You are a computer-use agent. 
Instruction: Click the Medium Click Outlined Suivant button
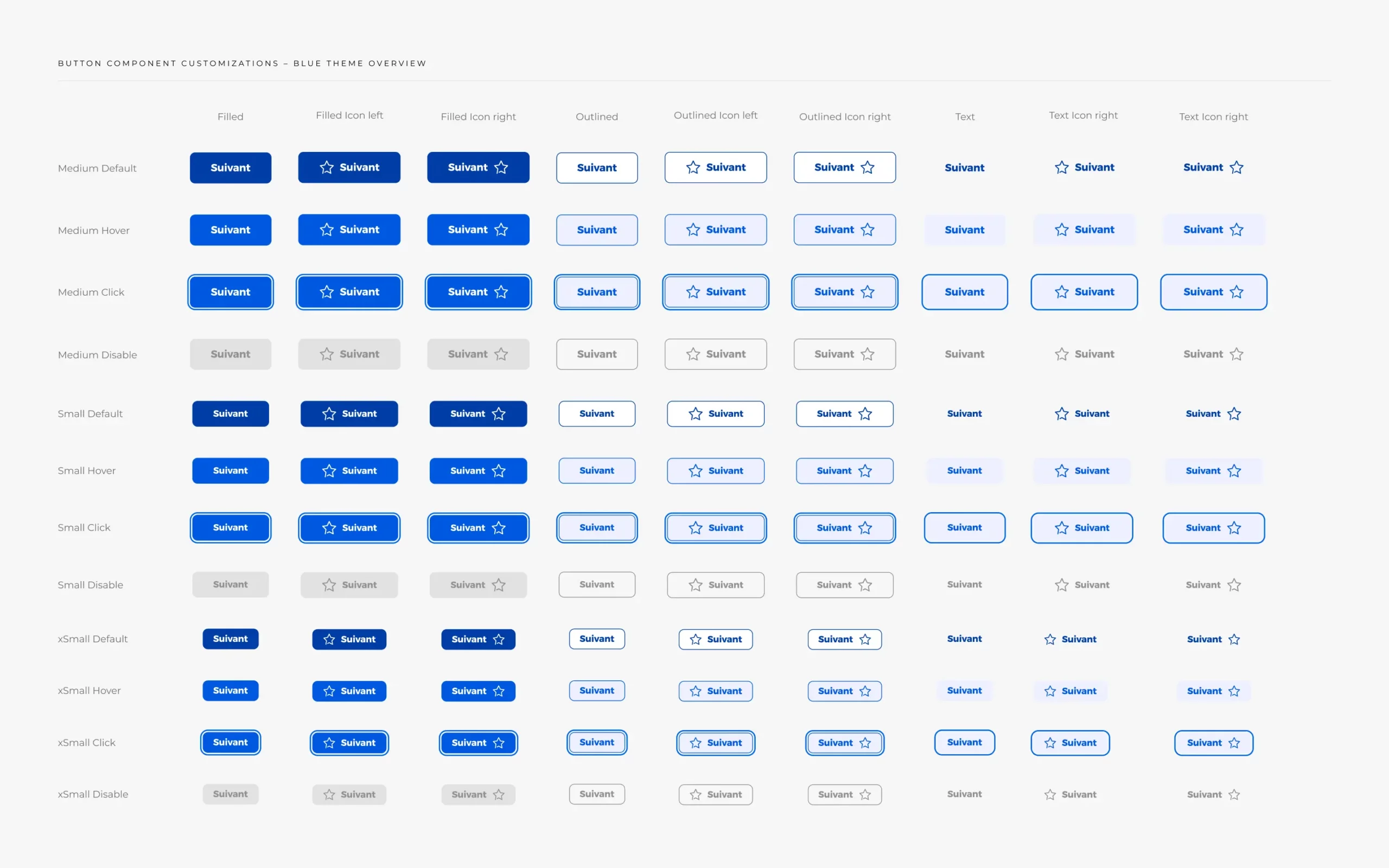pyautogui.click(x=597, y=292)
